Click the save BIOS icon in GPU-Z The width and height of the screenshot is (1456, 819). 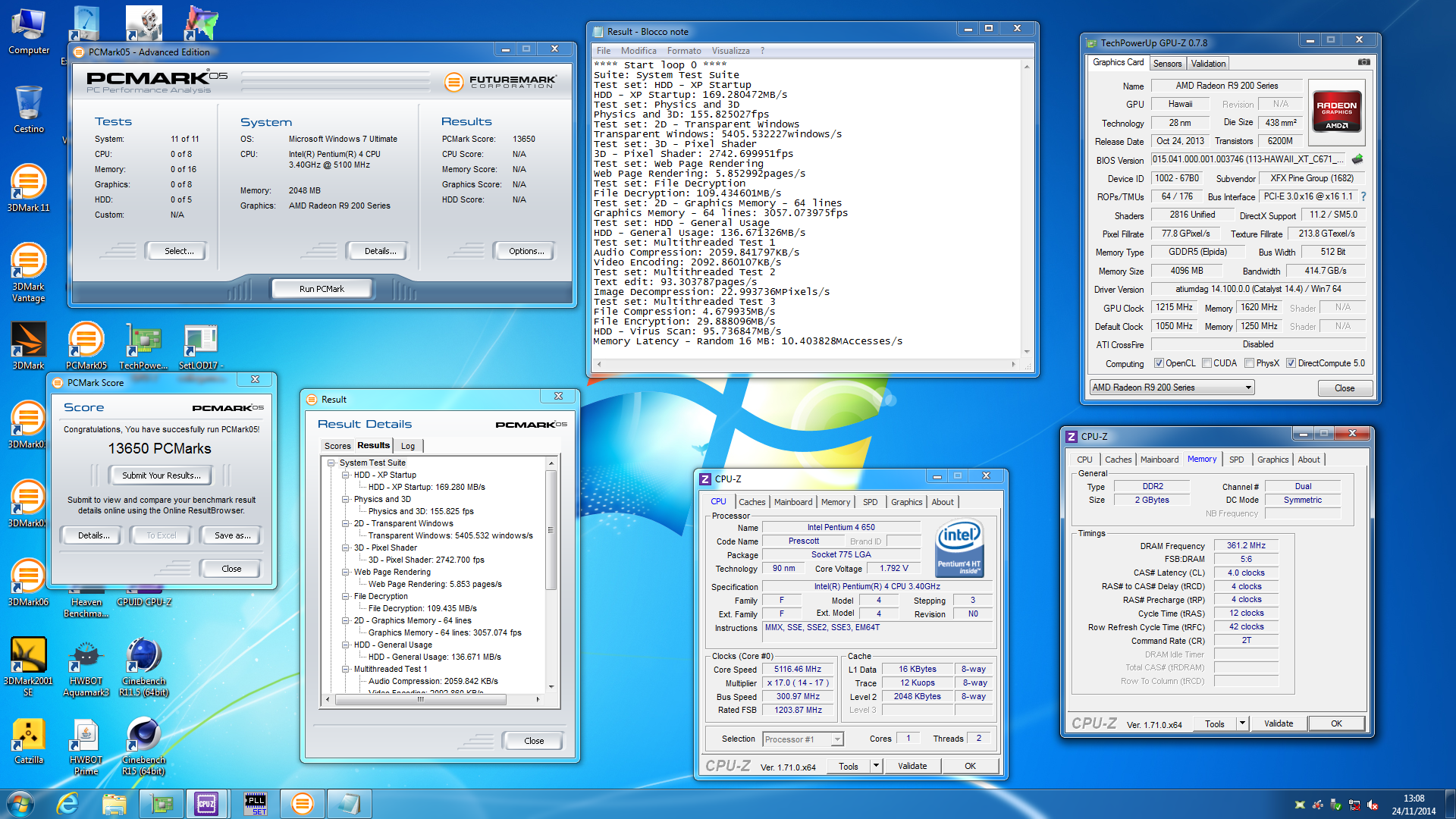1357,159
